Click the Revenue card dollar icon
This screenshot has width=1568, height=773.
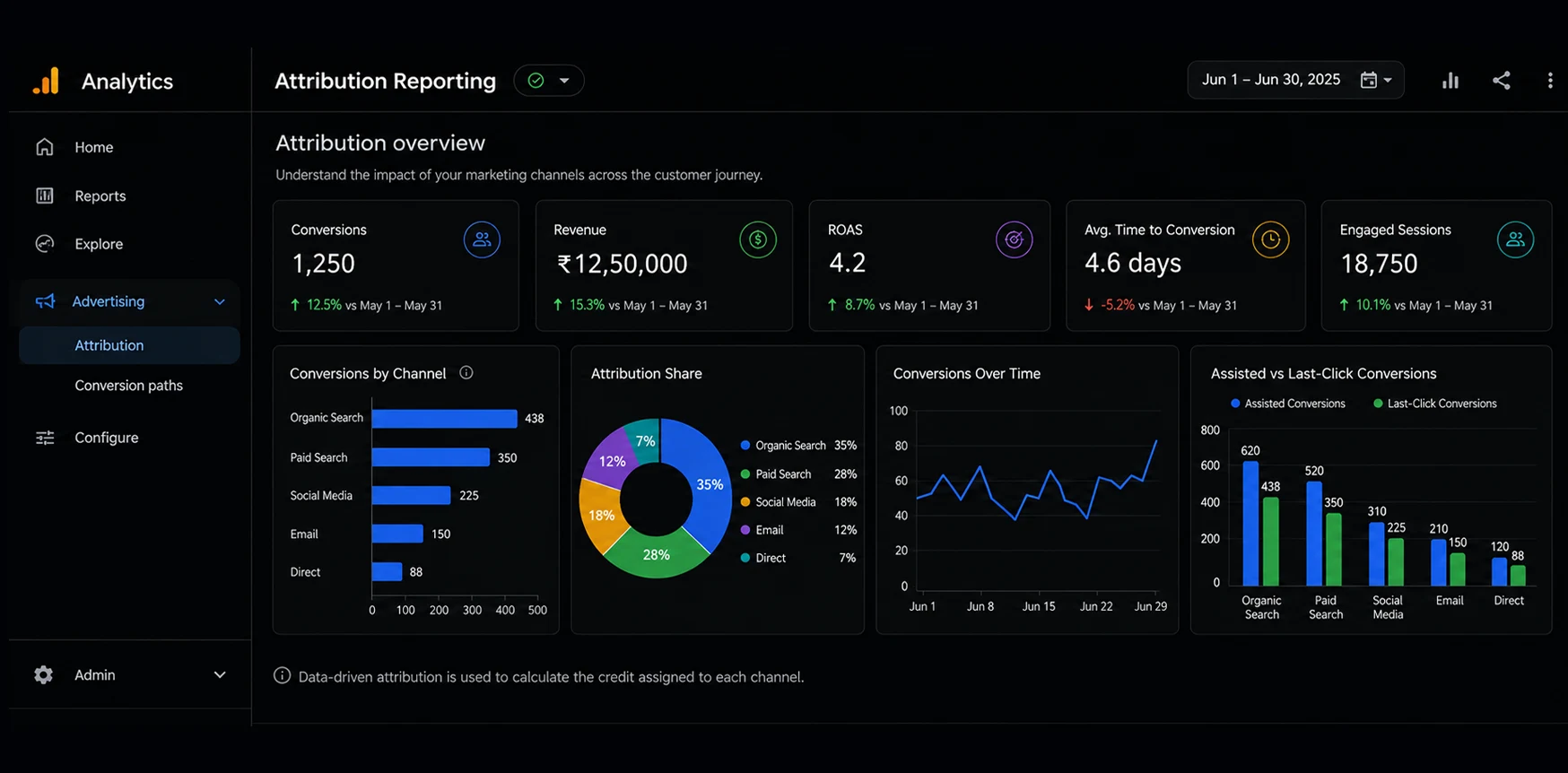[x=758, y=239]
